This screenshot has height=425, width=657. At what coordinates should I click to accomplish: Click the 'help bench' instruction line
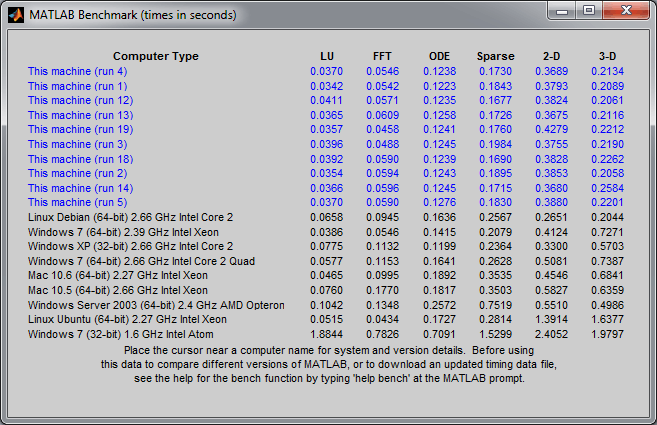(329, 378)
